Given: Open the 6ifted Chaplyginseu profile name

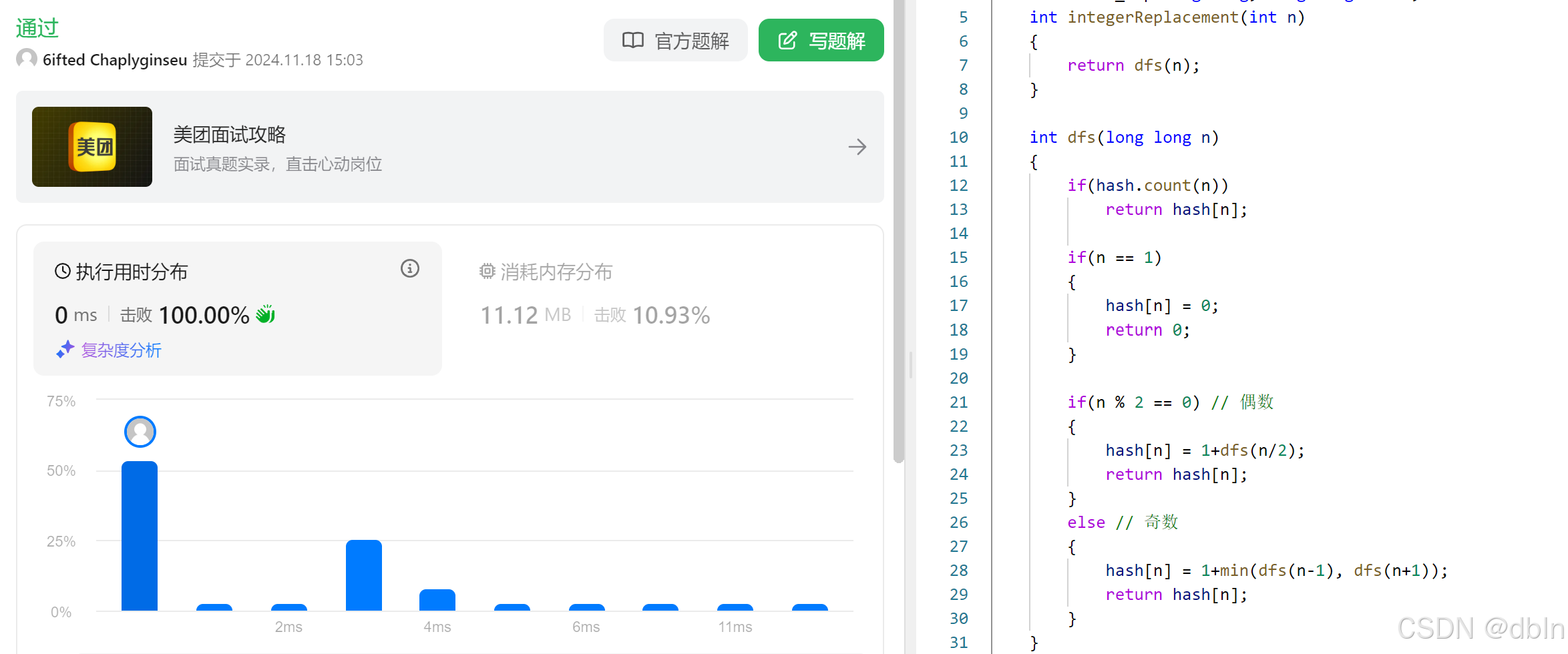Looking at the screenshot, I should tap(115, 60).
